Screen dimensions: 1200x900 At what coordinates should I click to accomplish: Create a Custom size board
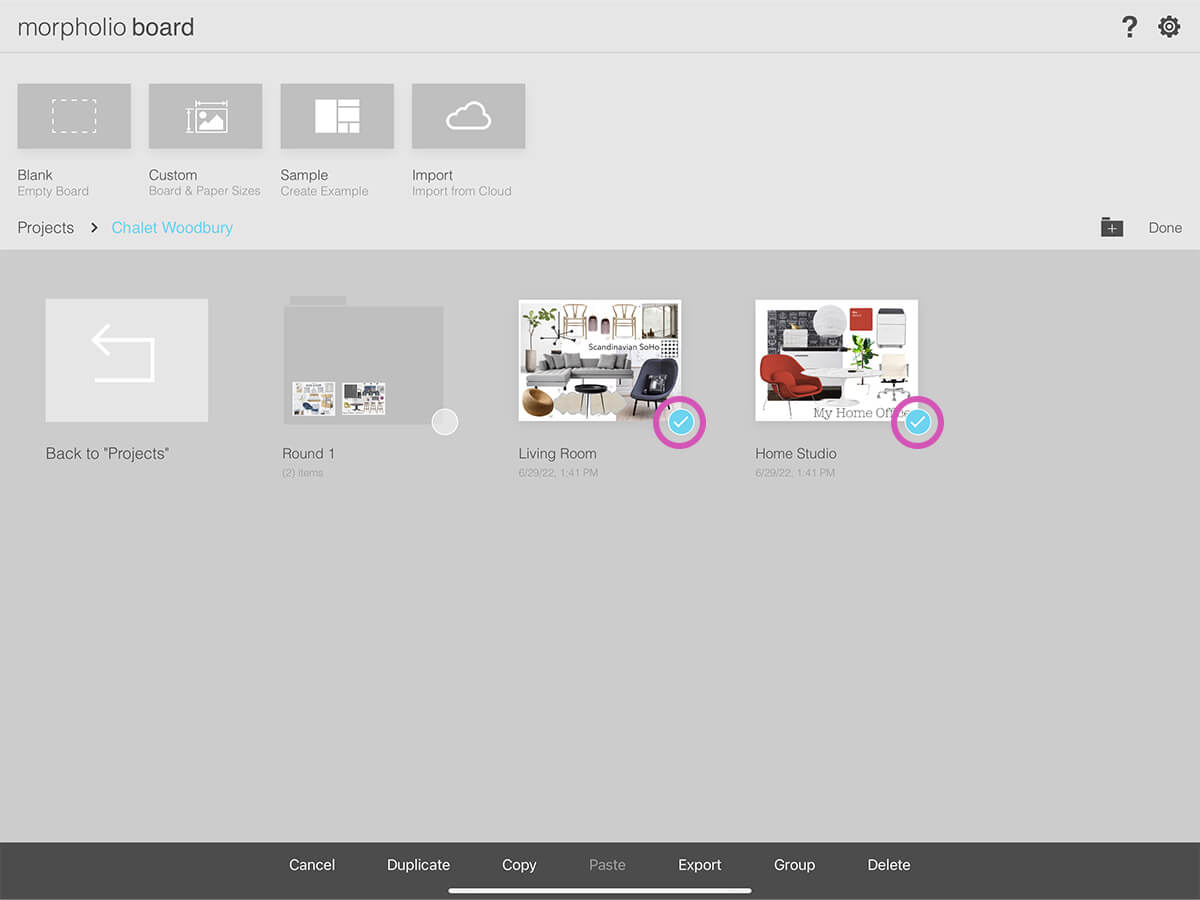(205, 117)
